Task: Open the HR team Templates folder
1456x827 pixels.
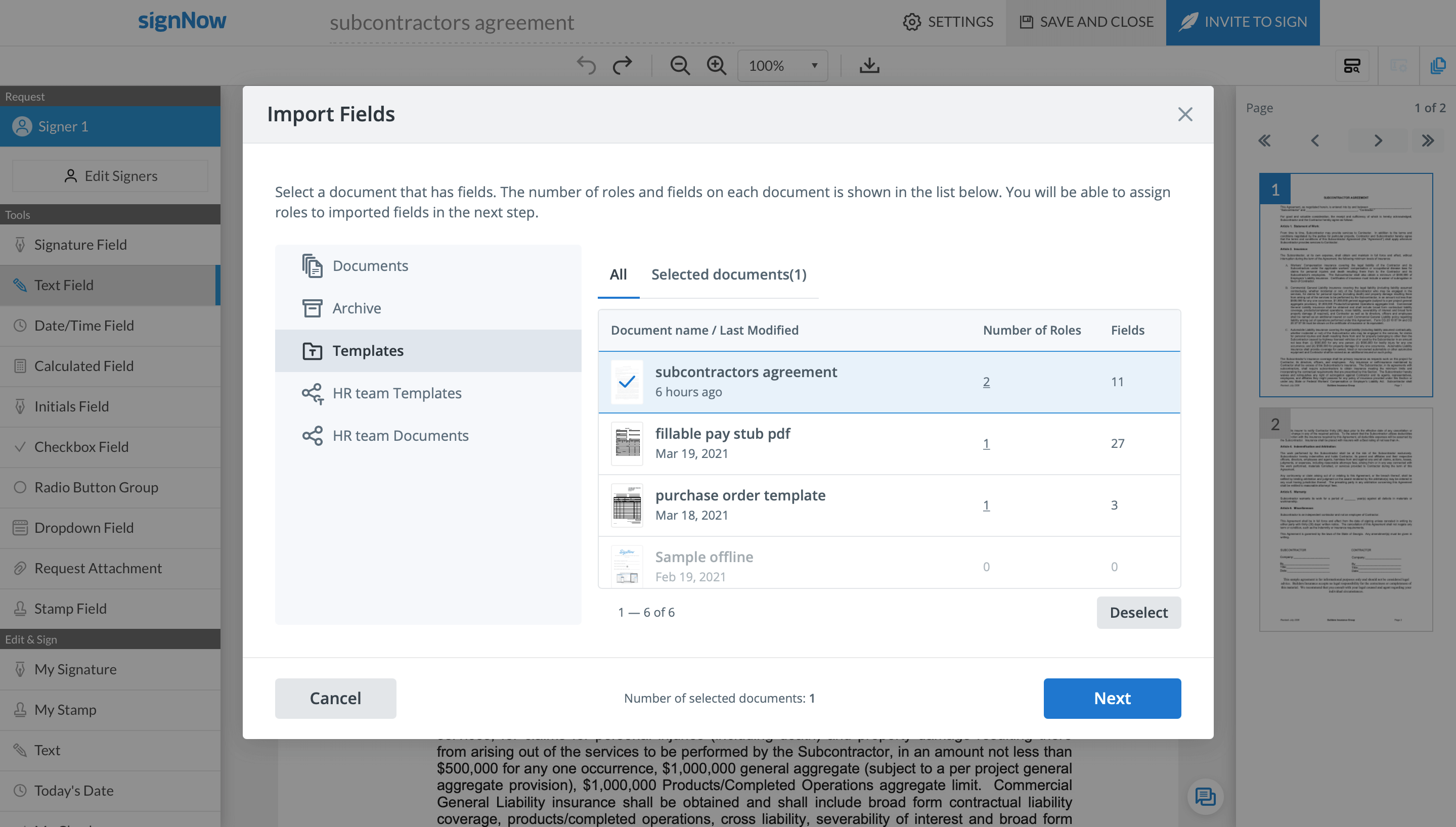Action: pyautogui.click(x=396, y=393)
